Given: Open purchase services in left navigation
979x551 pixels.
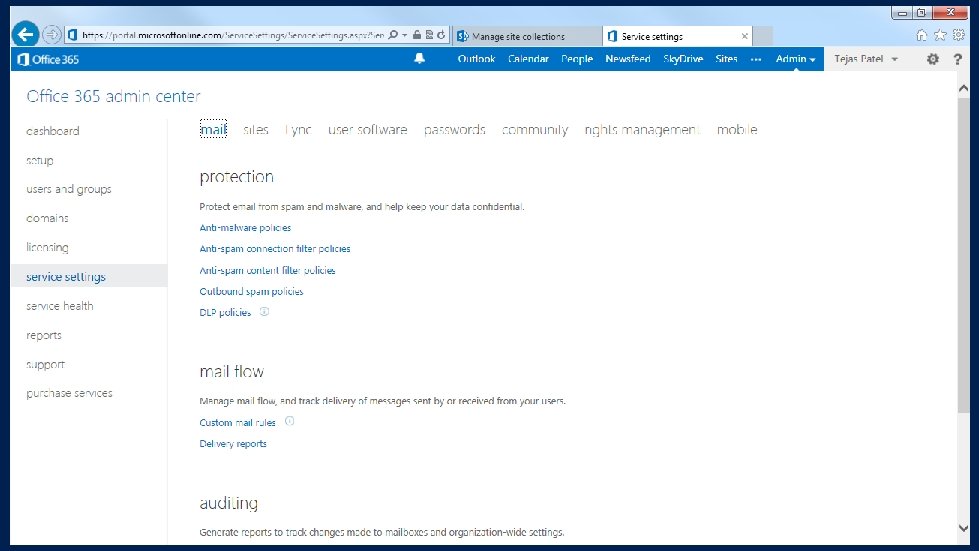Looking at the screenshot, I should 69,393.
